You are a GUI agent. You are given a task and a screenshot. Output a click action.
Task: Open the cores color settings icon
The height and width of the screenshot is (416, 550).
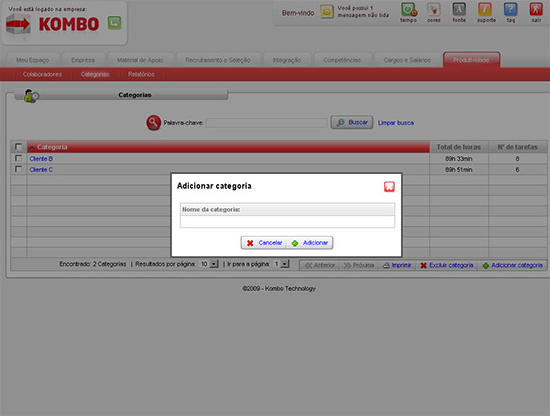[x=434, y=9]
